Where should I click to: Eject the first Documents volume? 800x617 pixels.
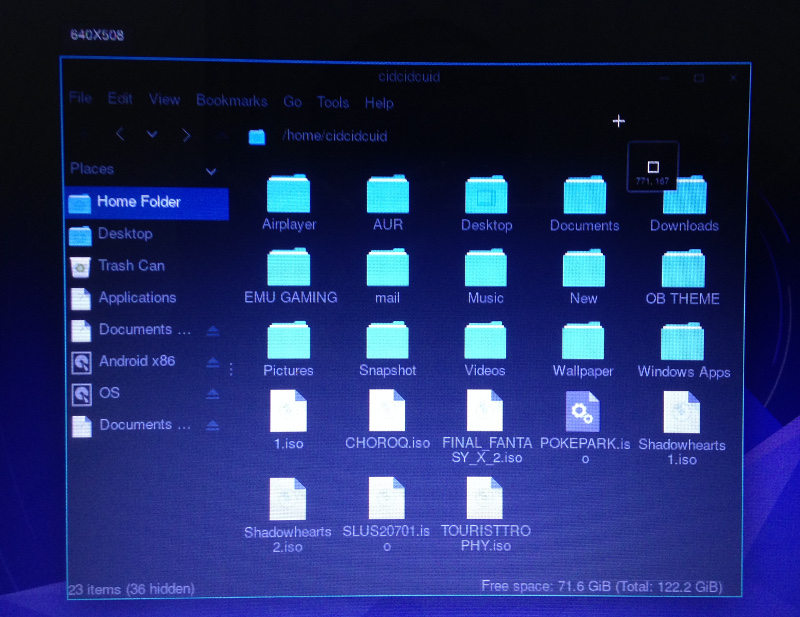click(x=213, y=330)
